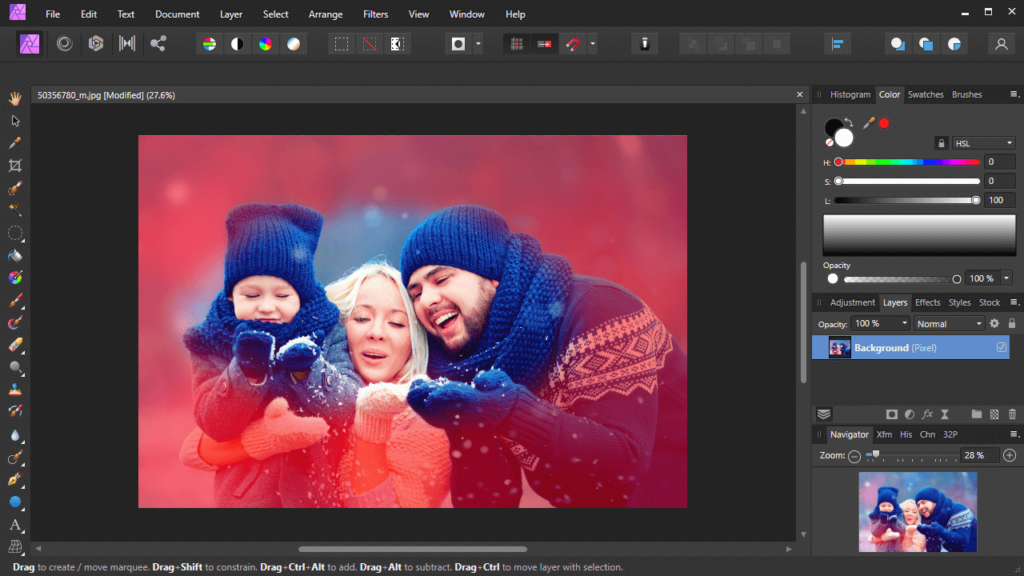1024x576 pixels.
Task: Apply the Auto Contrast adjustment
Action: [x=236, y=44]
